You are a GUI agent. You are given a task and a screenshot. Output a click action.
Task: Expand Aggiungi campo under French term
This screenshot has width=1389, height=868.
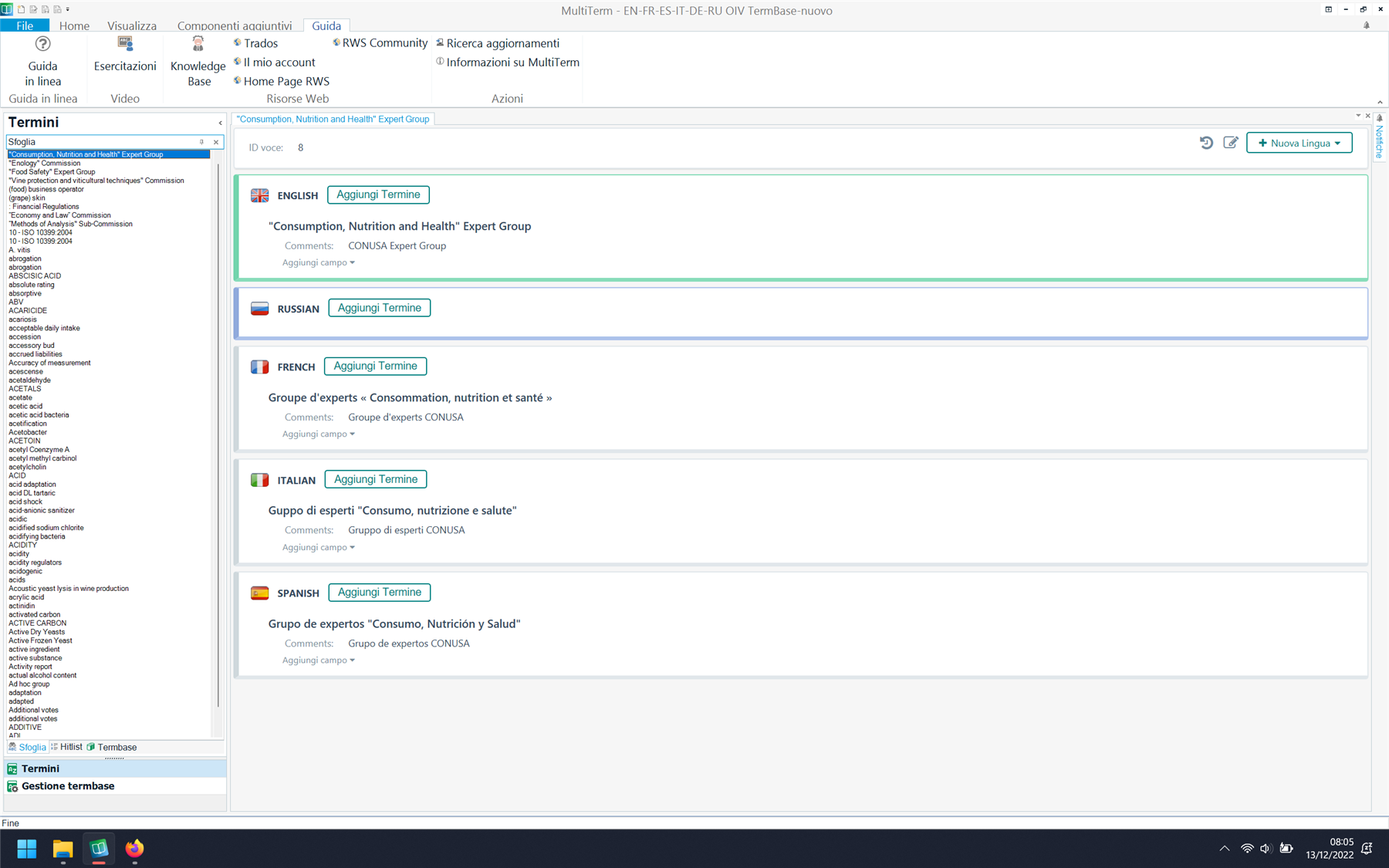click(x=319, y=434)
